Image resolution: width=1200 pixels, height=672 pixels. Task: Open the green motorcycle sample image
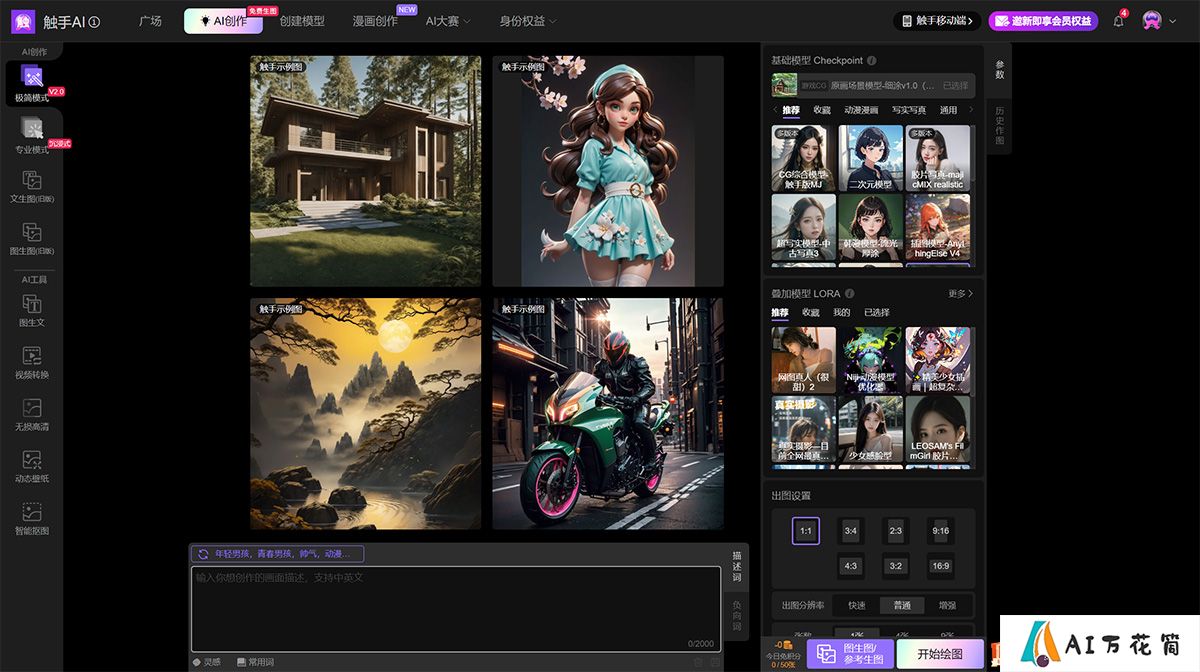coord(608,413)
